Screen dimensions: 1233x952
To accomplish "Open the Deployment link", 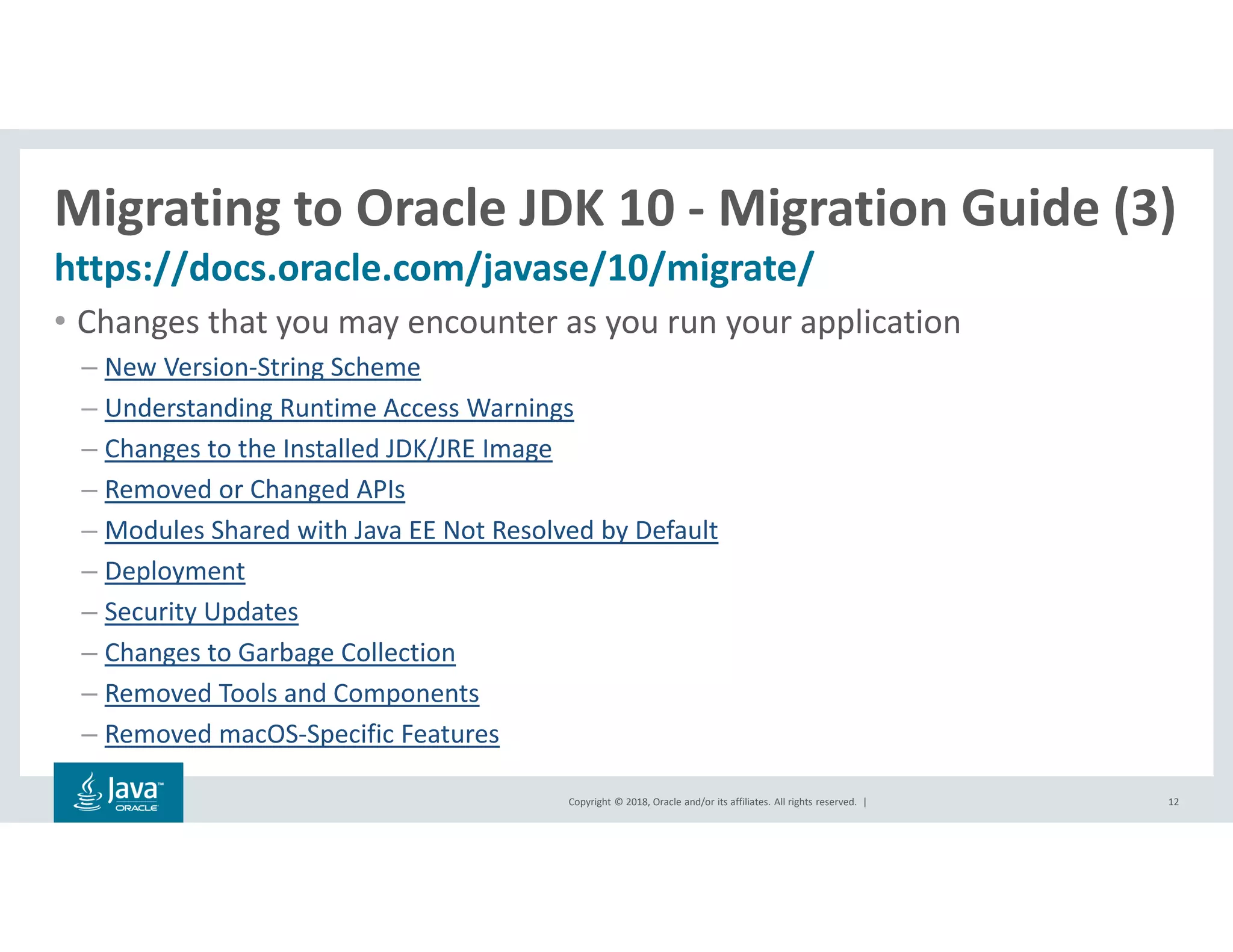I will [x=175, y=571].
